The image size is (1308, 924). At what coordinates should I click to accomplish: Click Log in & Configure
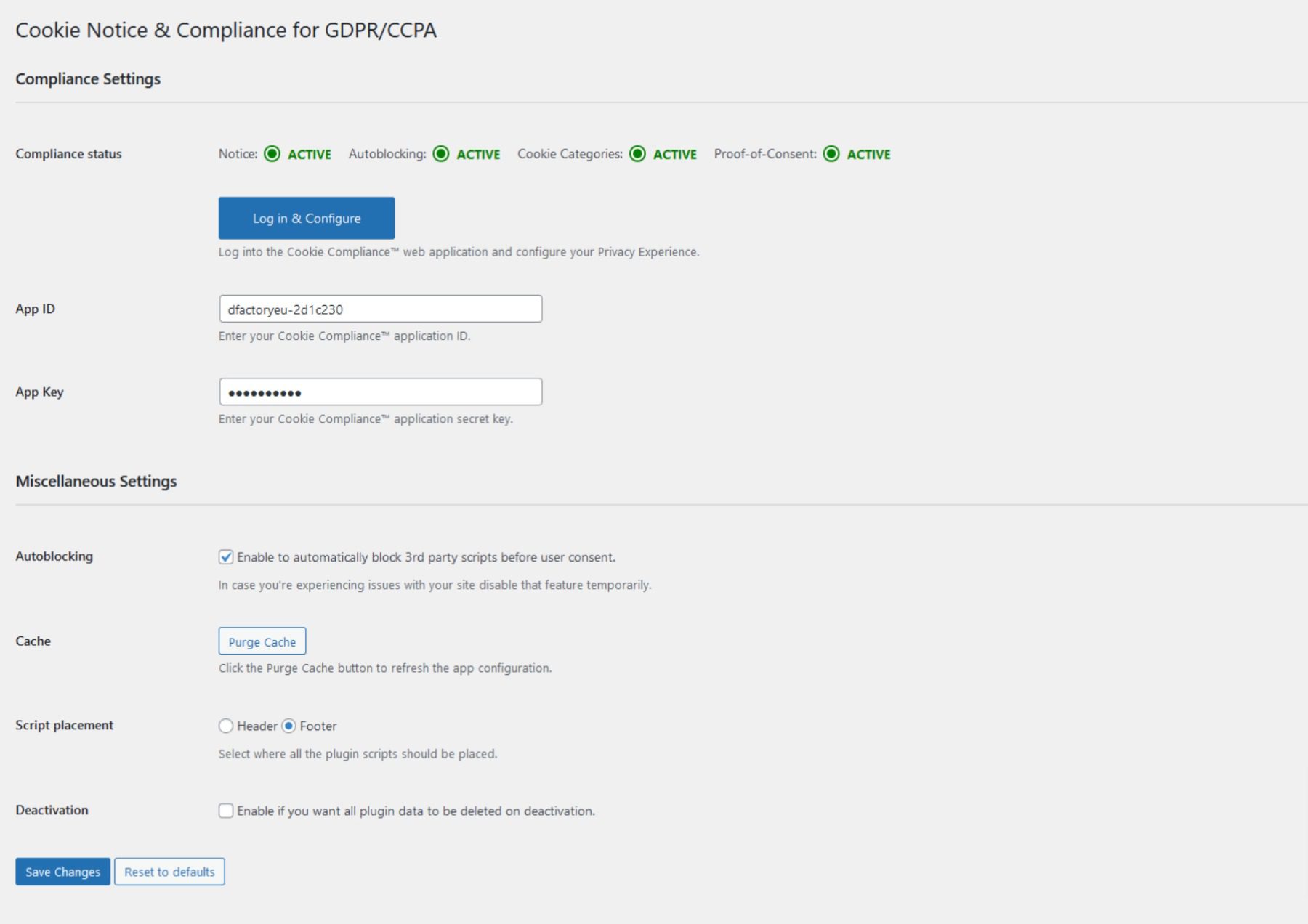tap(306, 218)
